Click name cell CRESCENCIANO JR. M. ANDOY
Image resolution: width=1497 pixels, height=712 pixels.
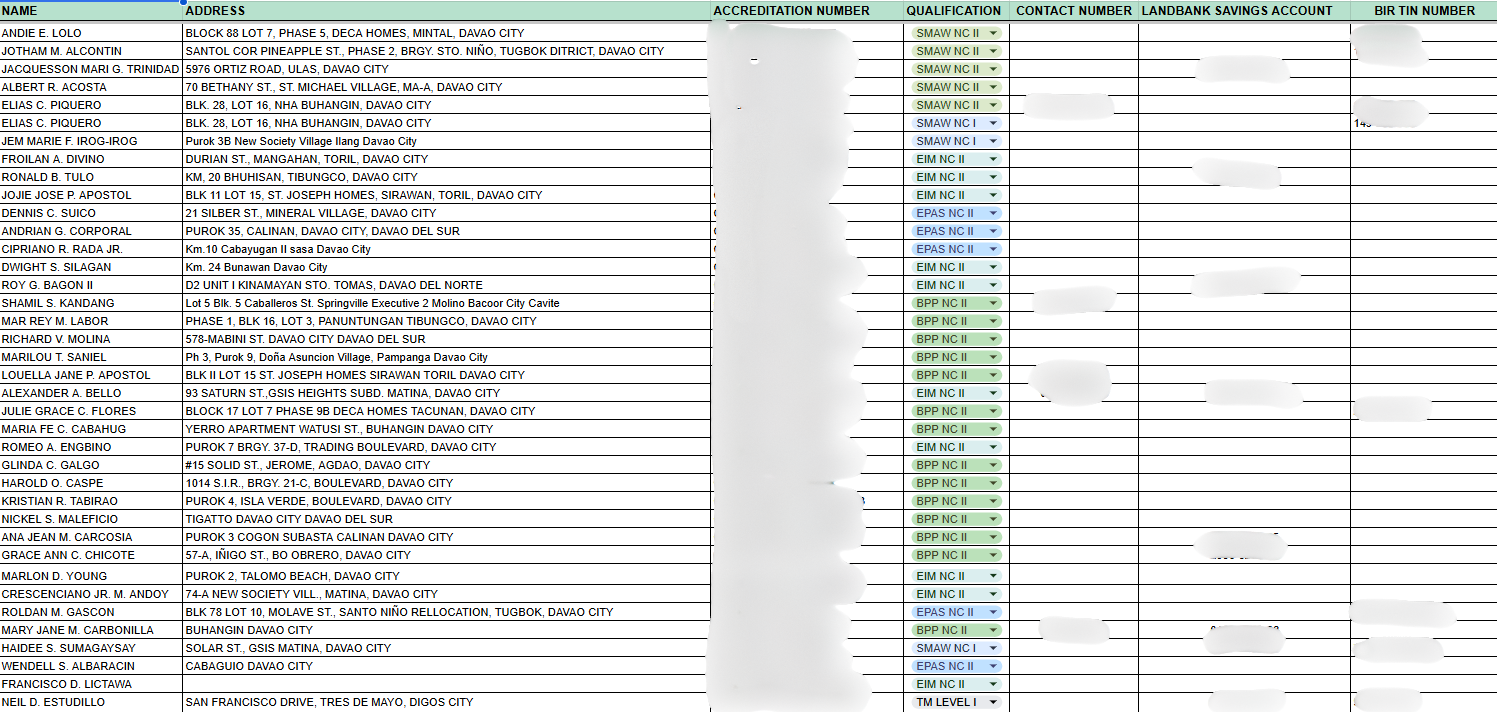click(91, 594)
